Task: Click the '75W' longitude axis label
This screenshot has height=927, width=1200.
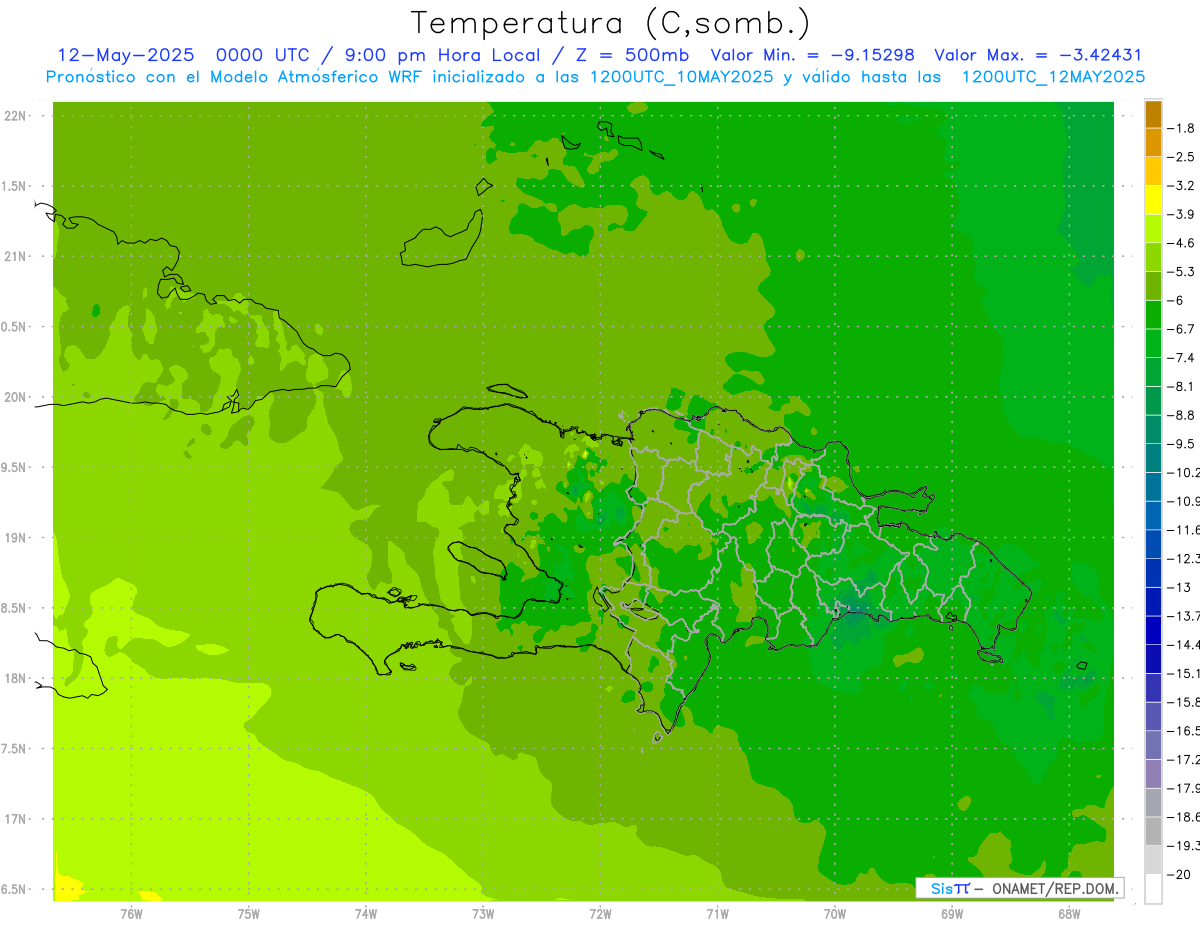Action: tap(248, 913)
